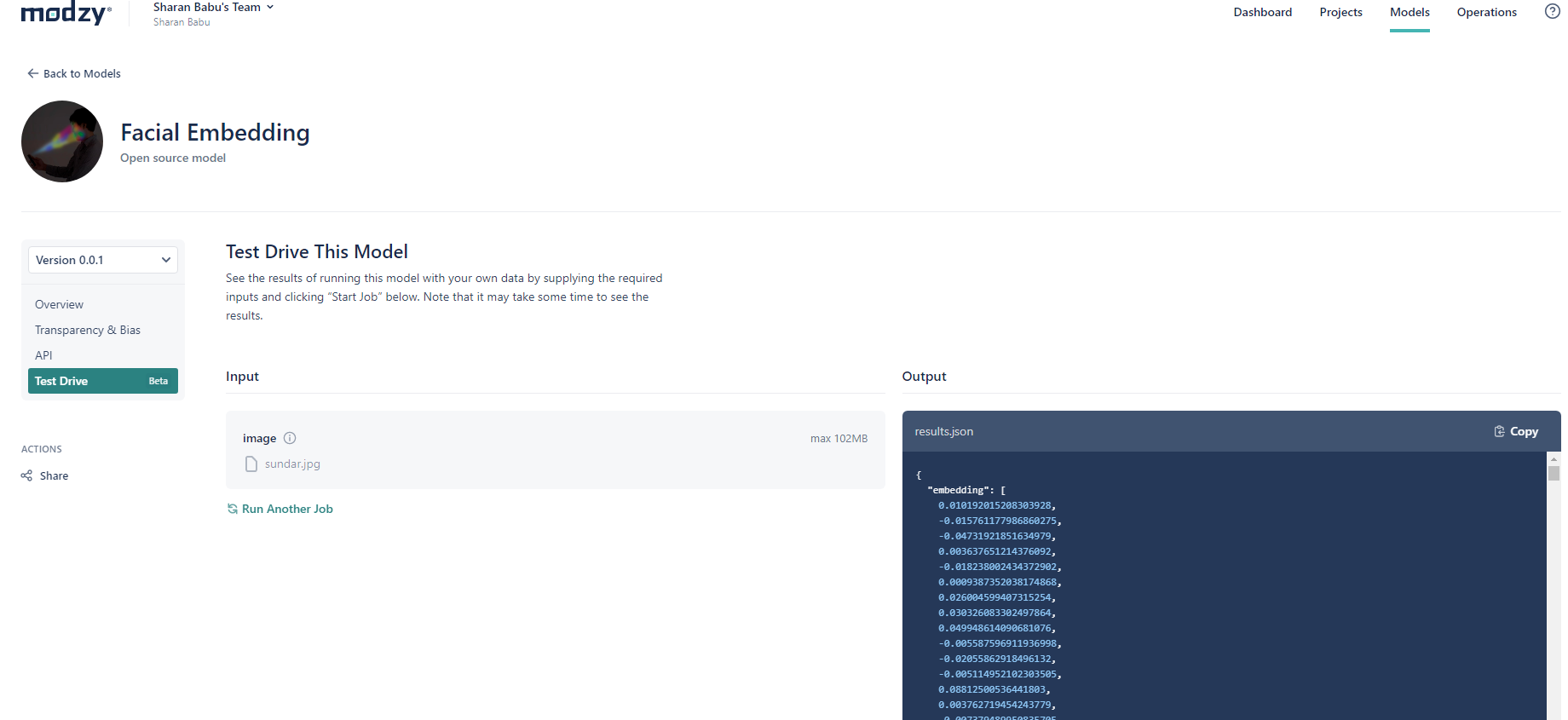Click the value -0.04731921851634979
Image resolution: width=1568 pixels, height=720 pixels.
(994, 536)
